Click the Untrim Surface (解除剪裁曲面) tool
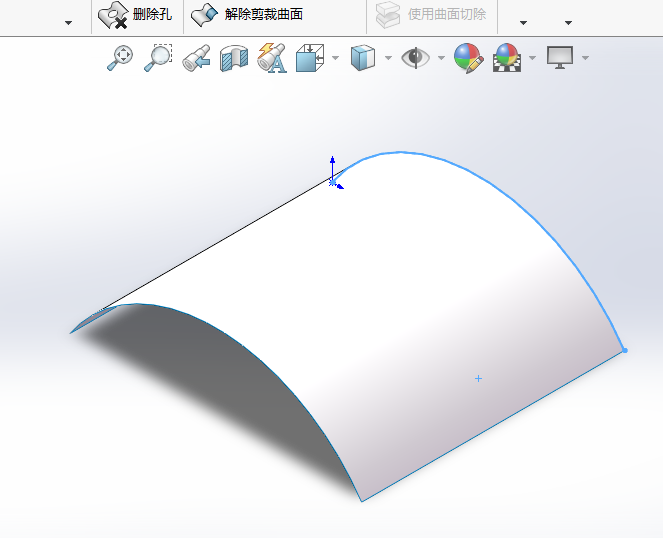The image size is (663, 538). coord(247,15)
